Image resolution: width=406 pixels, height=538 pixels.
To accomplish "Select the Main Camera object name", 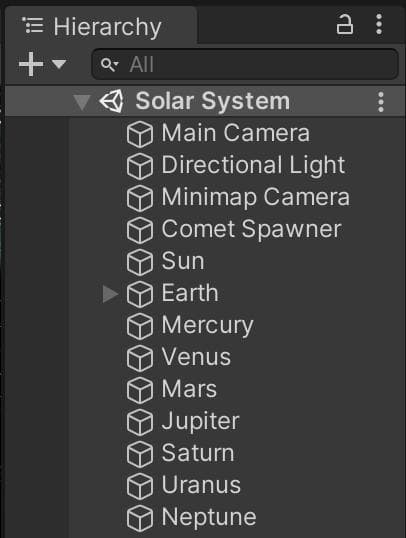I will pos(236,133).
